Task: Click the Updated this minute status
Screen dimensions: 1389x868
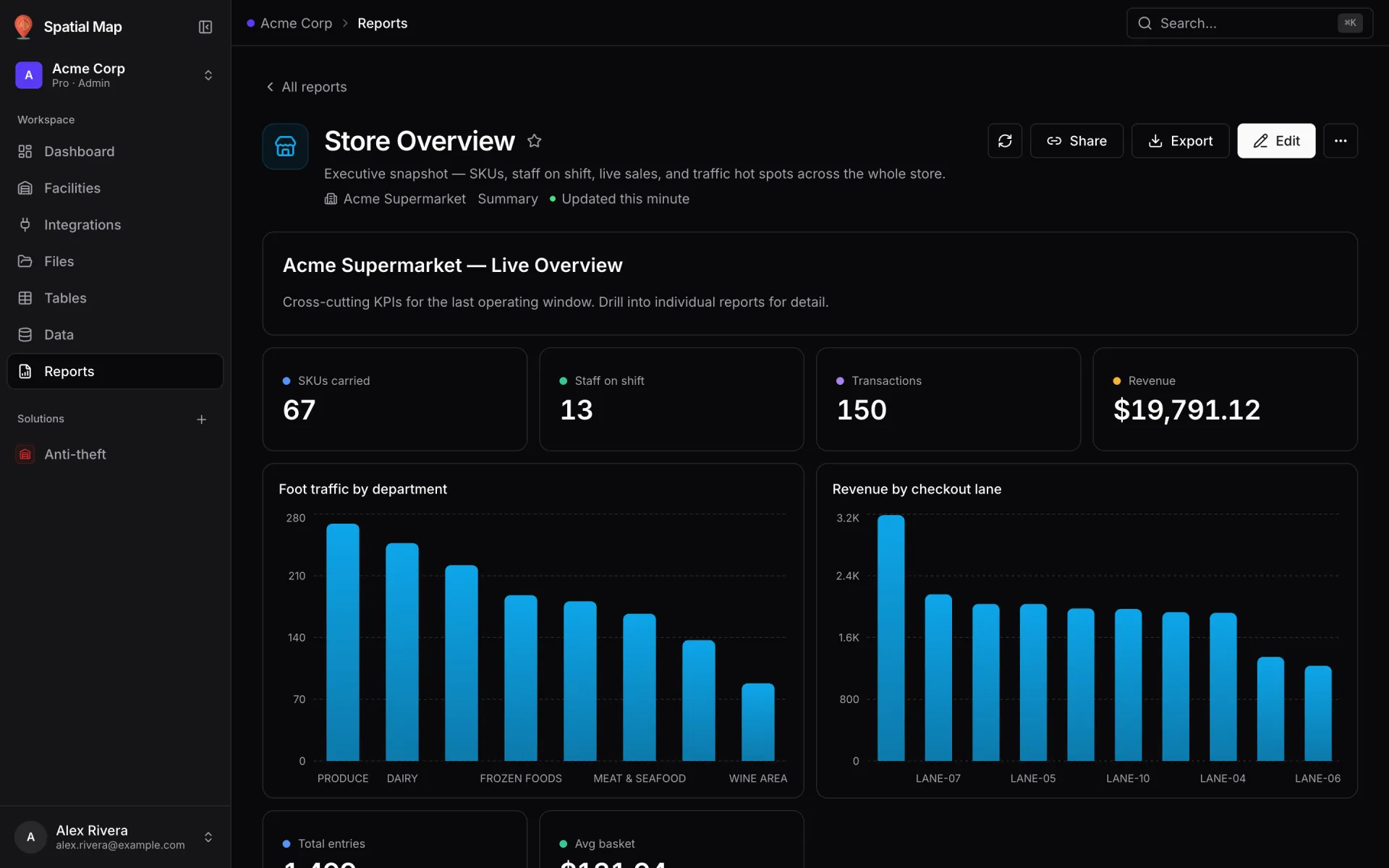Action: (x=619, y=199)
